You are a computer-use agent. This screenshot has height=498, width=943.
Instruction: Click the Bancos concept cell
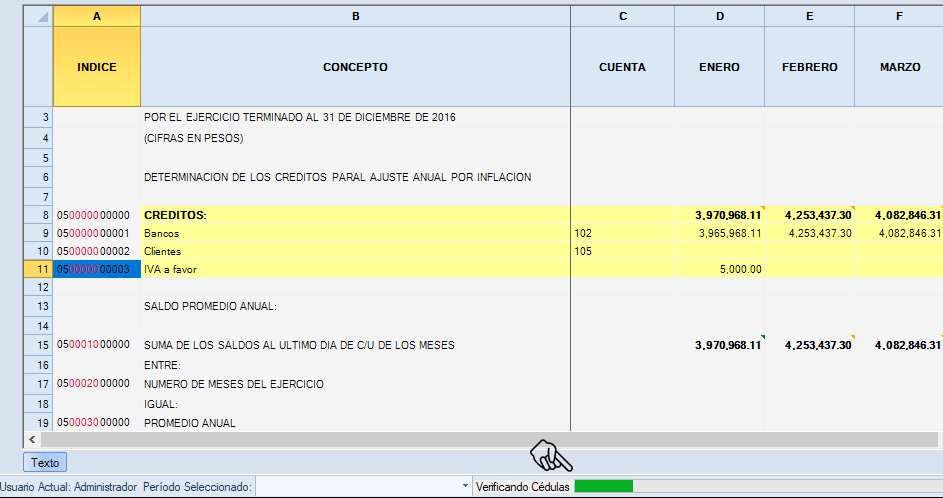(355, 233)
